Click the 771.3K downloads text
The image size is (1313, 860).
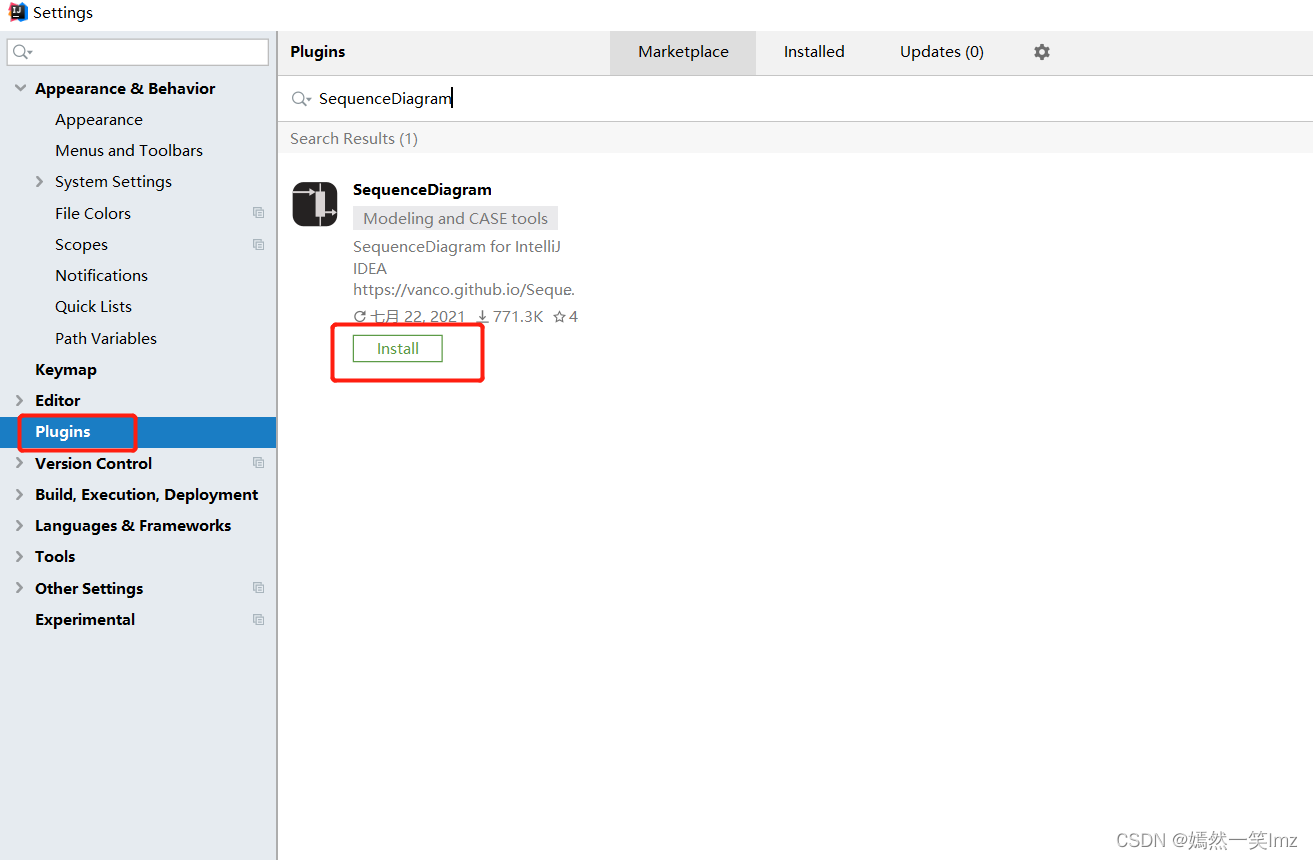pyautogui.click(x=518, y=317)
